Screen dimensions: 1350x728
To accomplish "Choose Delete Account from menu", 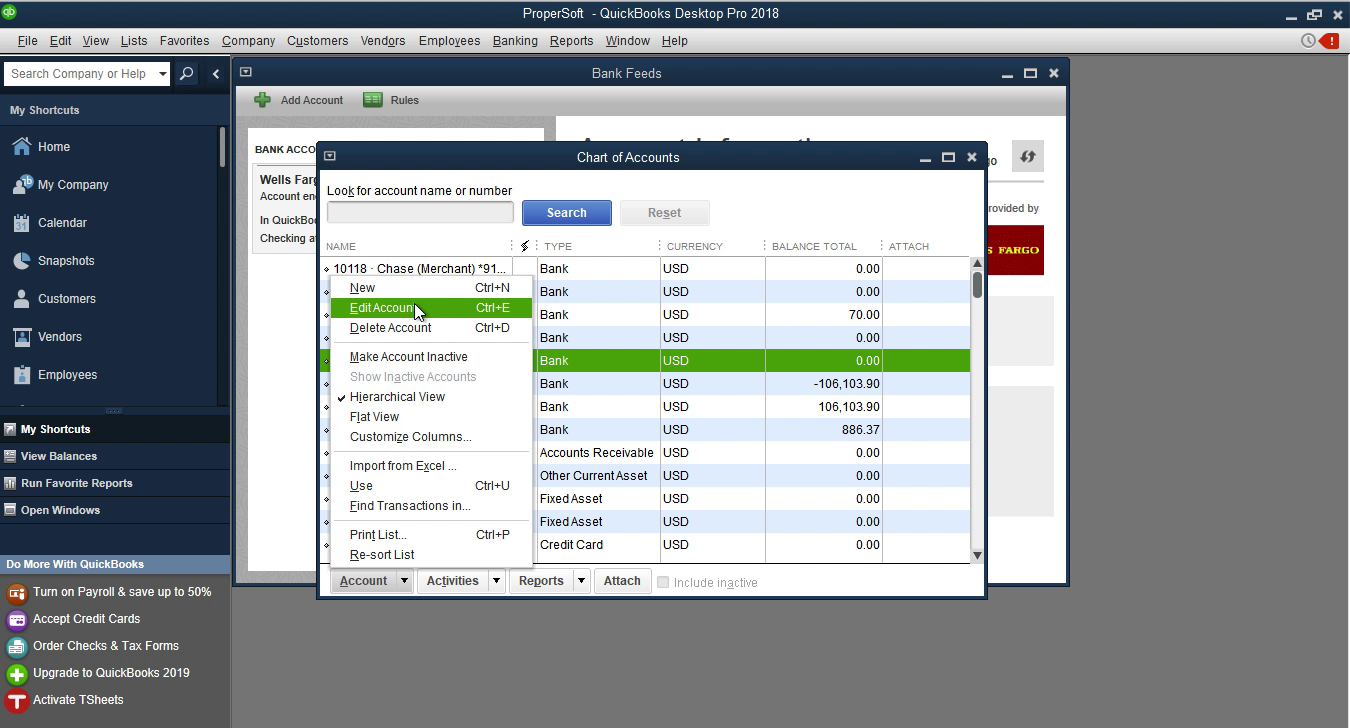I will [431, 328].
